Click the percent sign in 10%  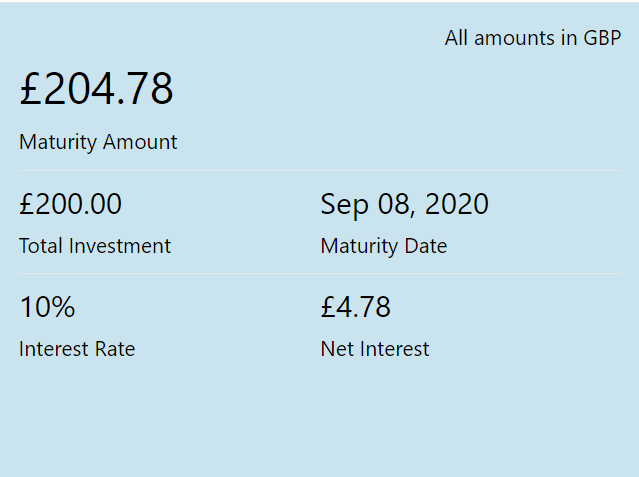point(62,307)
